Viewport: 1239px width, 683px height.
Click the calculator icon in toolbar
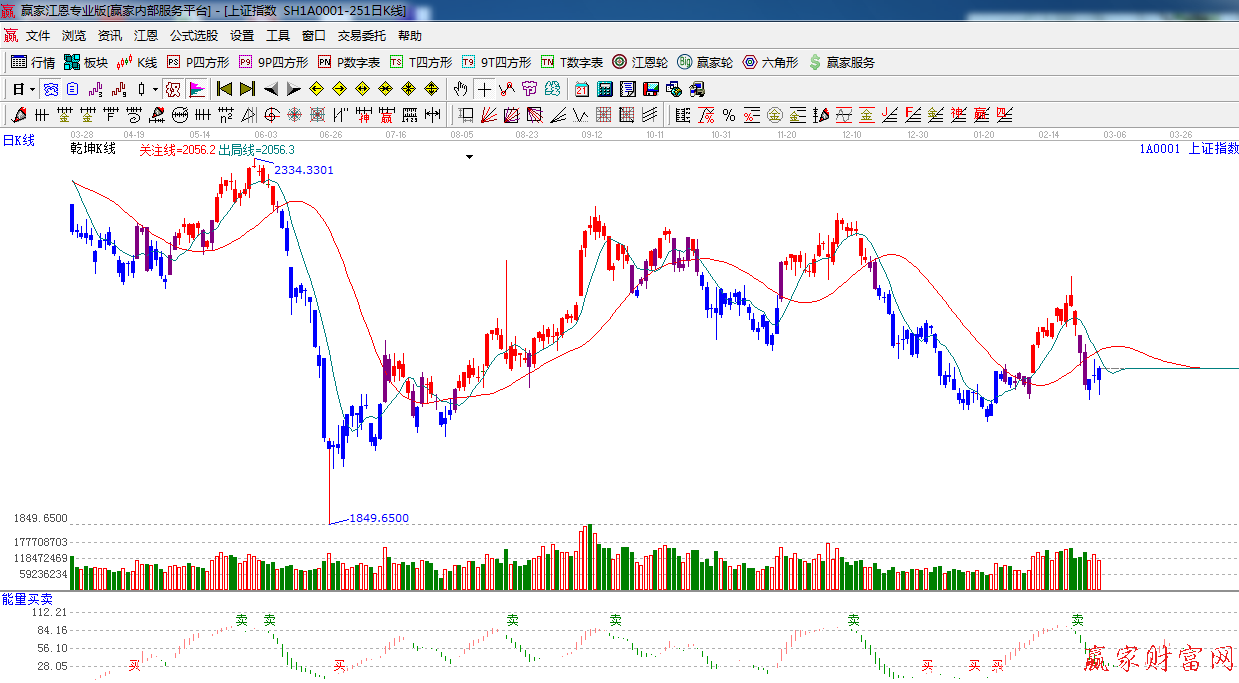pos(605,89)
